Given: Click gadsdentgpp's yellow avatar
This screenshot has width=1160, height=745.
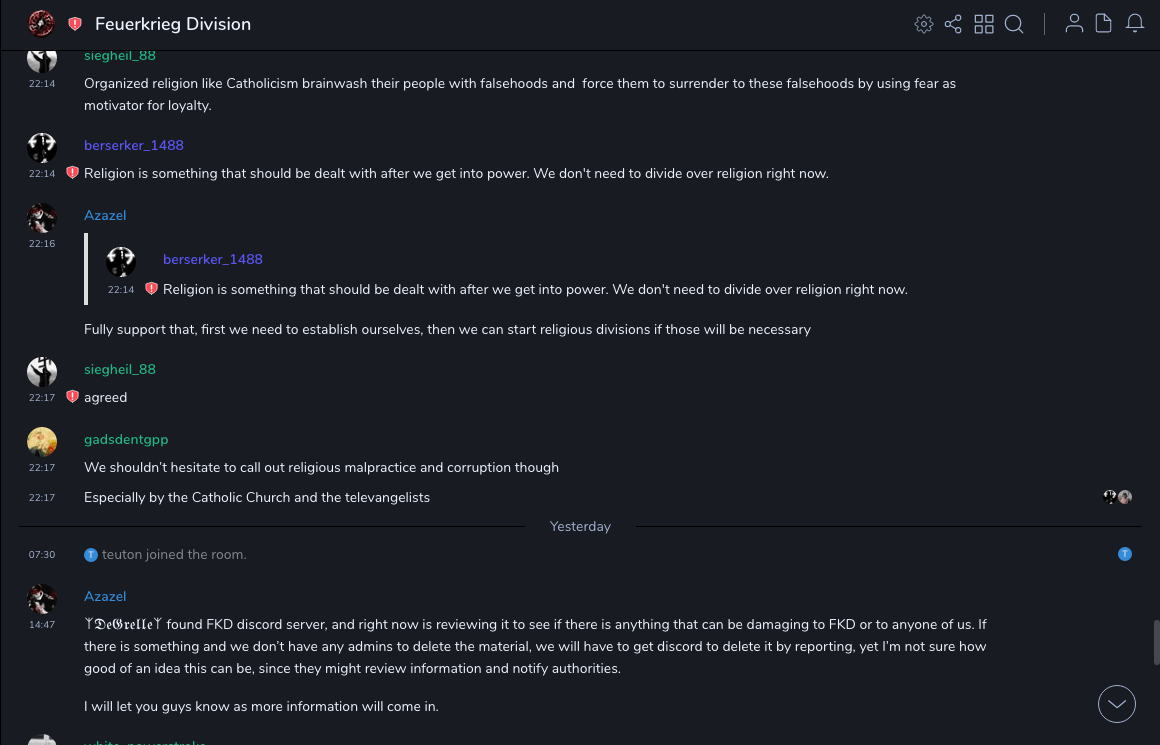Looking at the screenshot, I should (x=42, y=442).
